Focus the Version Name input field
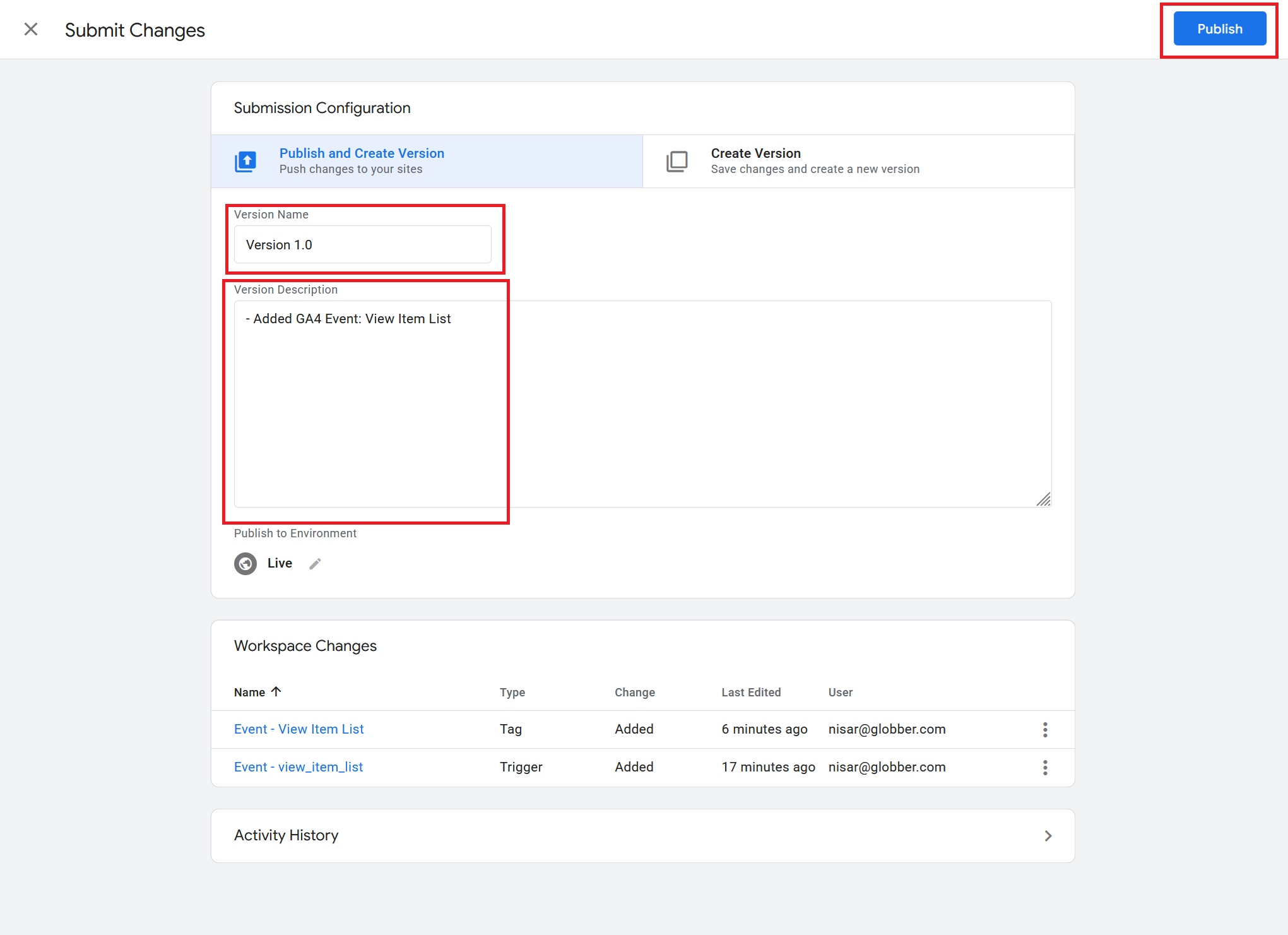 click(362, 245)
